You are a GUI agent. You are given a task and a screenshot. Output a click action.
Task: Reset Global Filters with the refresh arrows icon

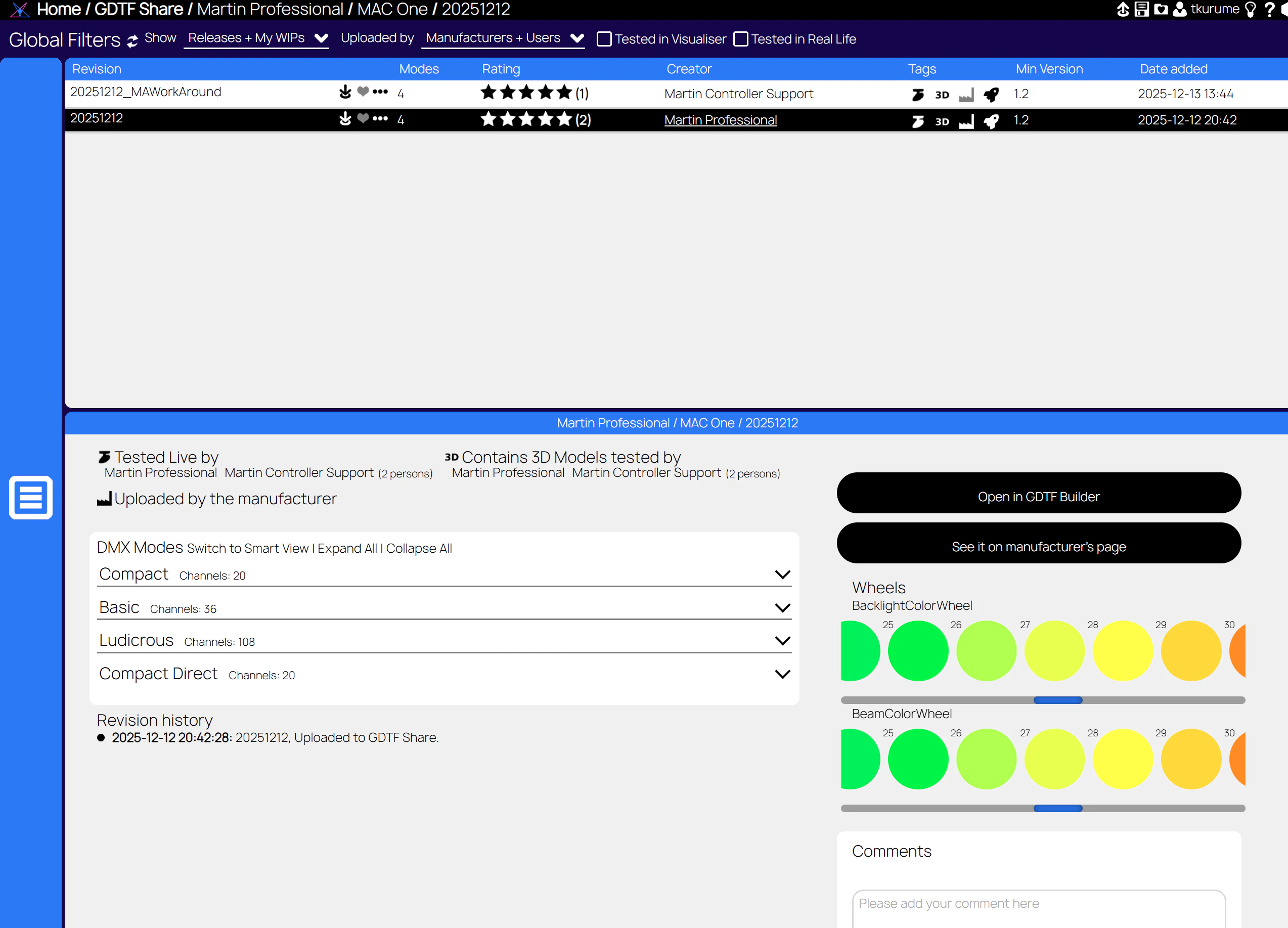(x=132, y=41)
